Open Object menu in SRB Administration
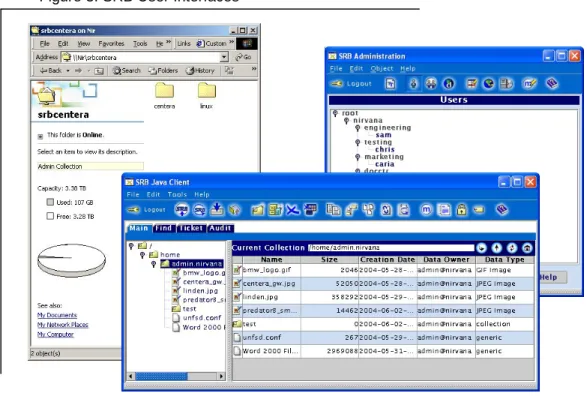This screenshot has height=396, width=587. [382, 68]
